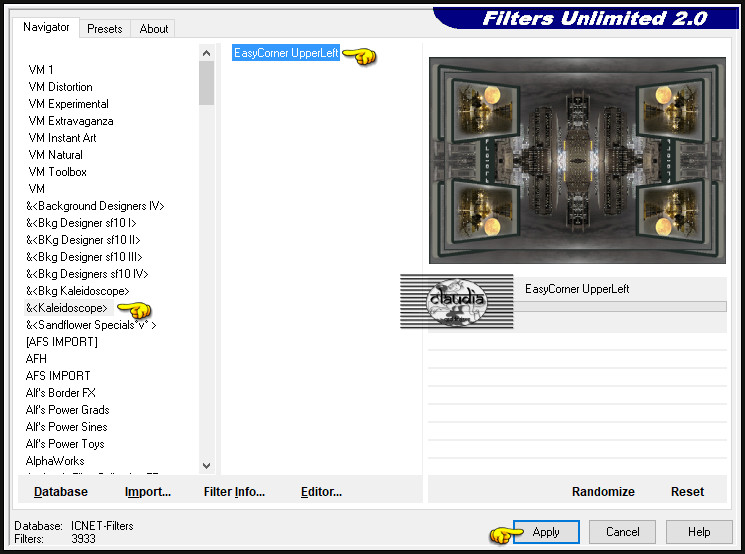The image size is (745, 554).
Task: Select VM 1 filter category
Action: (x=41, y=70)
